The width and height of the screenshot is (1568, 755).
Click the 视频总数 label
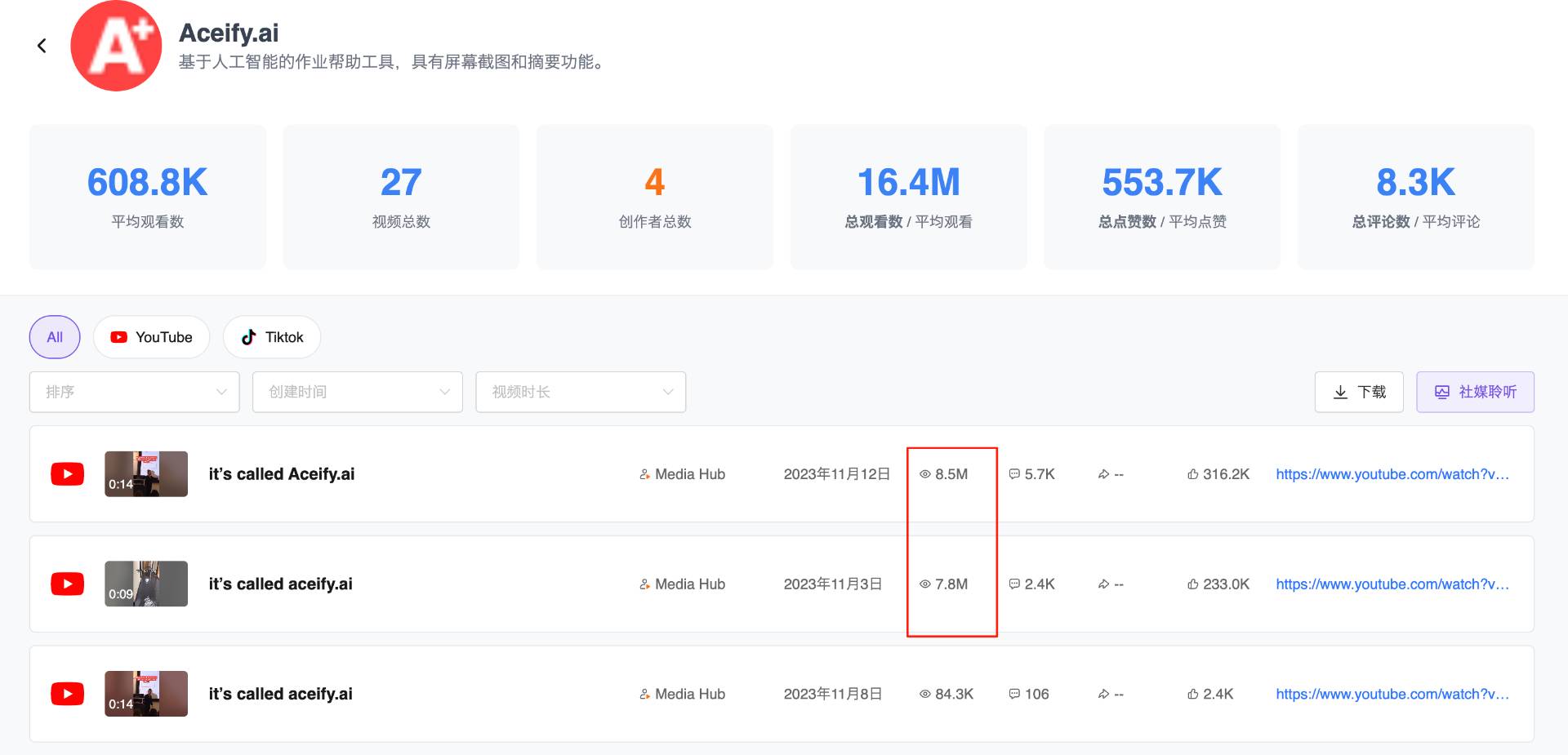pyautogui.click(x=401, y=222)
